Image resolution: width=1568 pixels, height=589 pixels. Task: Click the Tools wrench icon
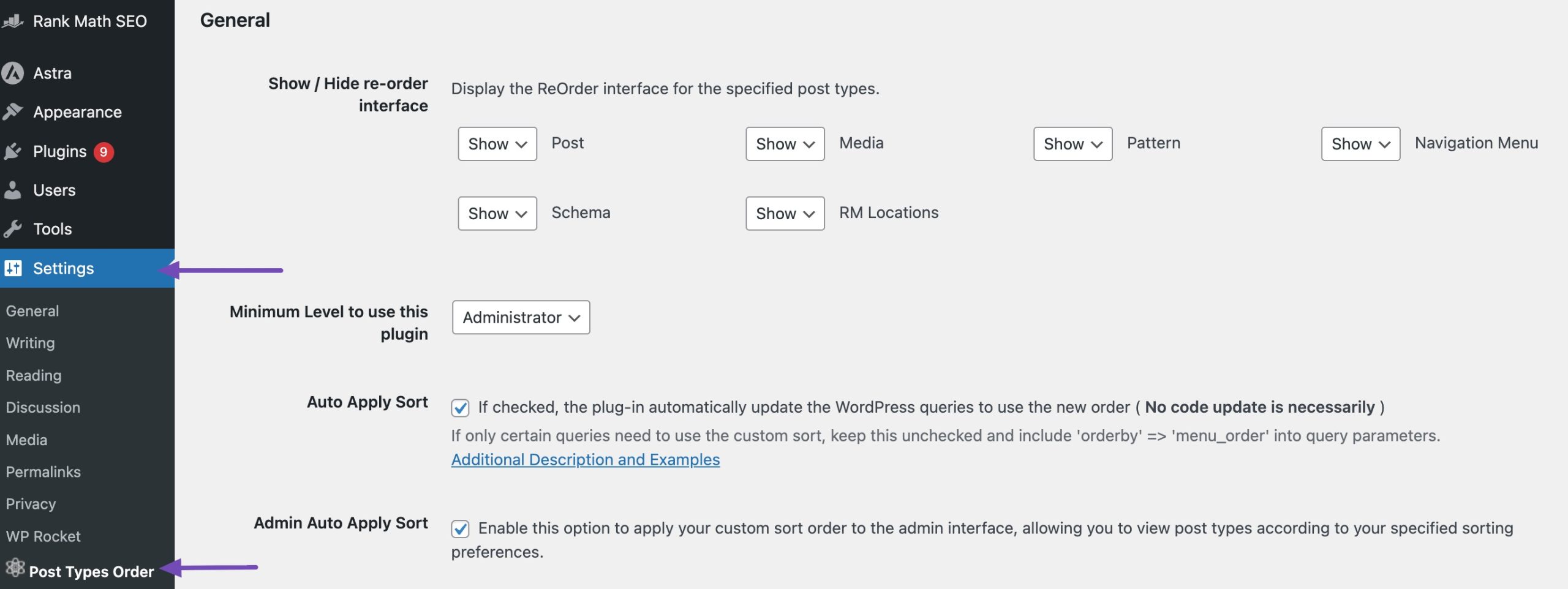pyautogui.click(x=13, y=229)
